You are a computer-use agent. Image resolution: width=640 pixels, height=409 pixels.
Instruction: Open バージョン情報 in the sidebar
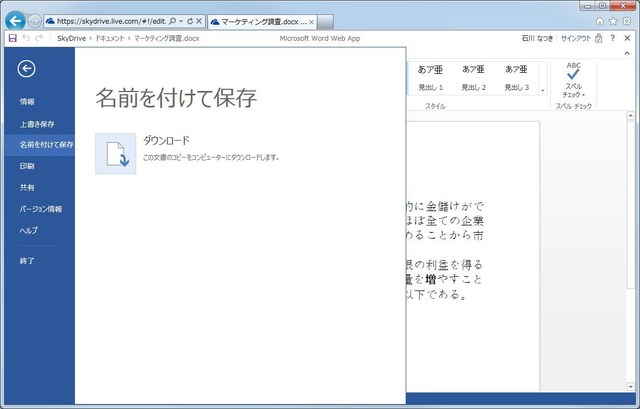(41, 209)
